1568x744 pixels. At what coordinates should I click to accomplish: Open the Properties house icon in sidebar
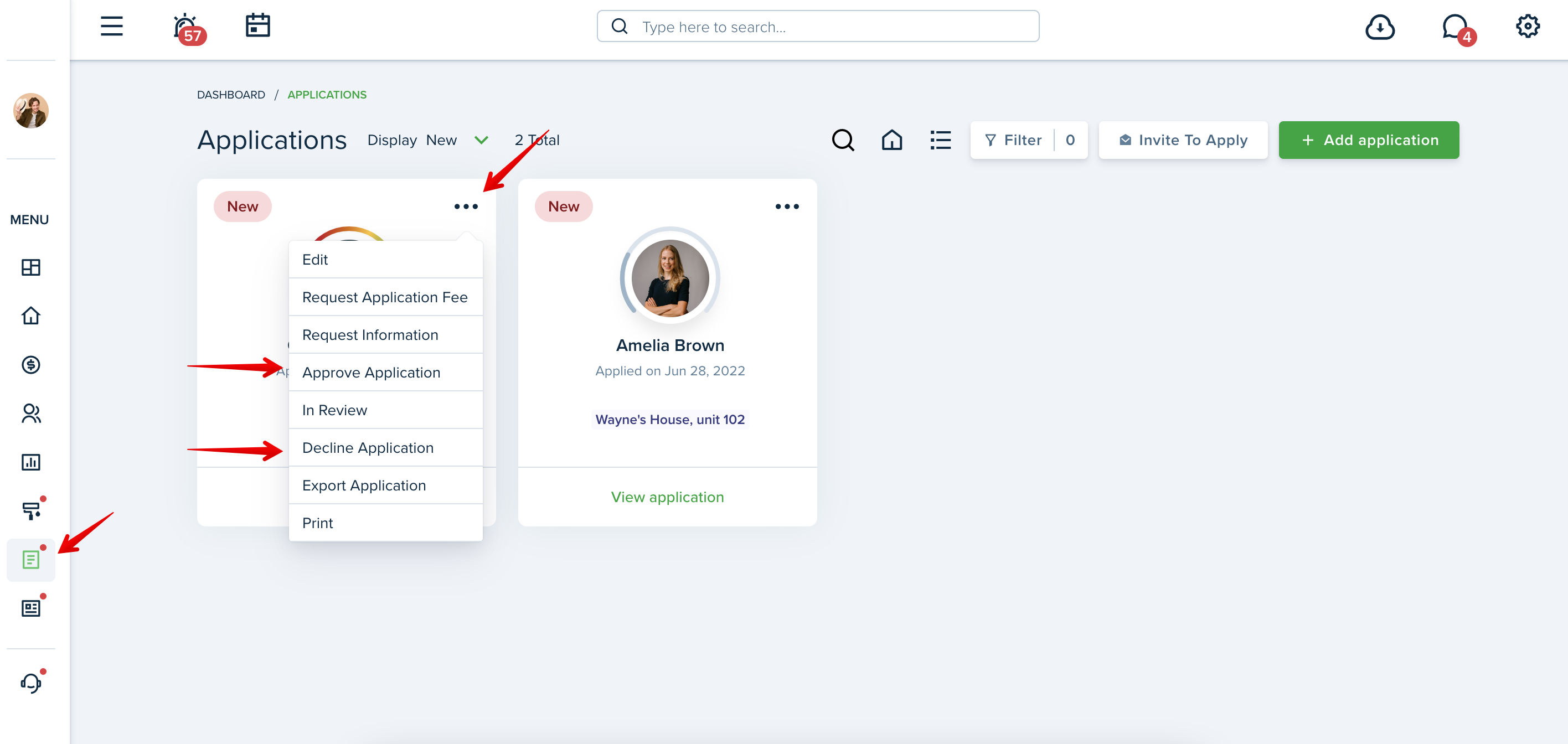pos(30,316)
